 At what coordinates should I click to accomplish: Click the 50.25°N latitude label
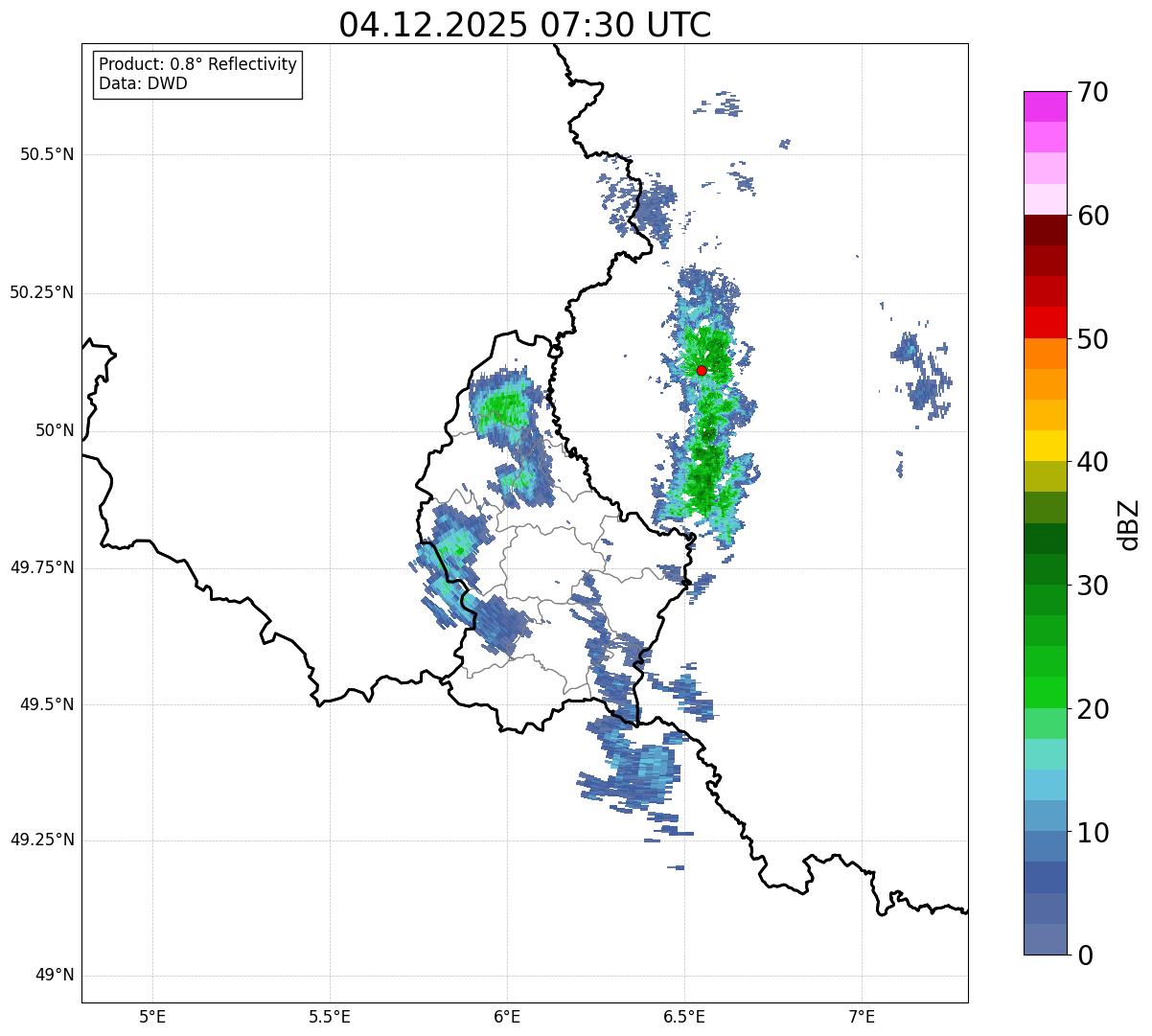(41, 292)
